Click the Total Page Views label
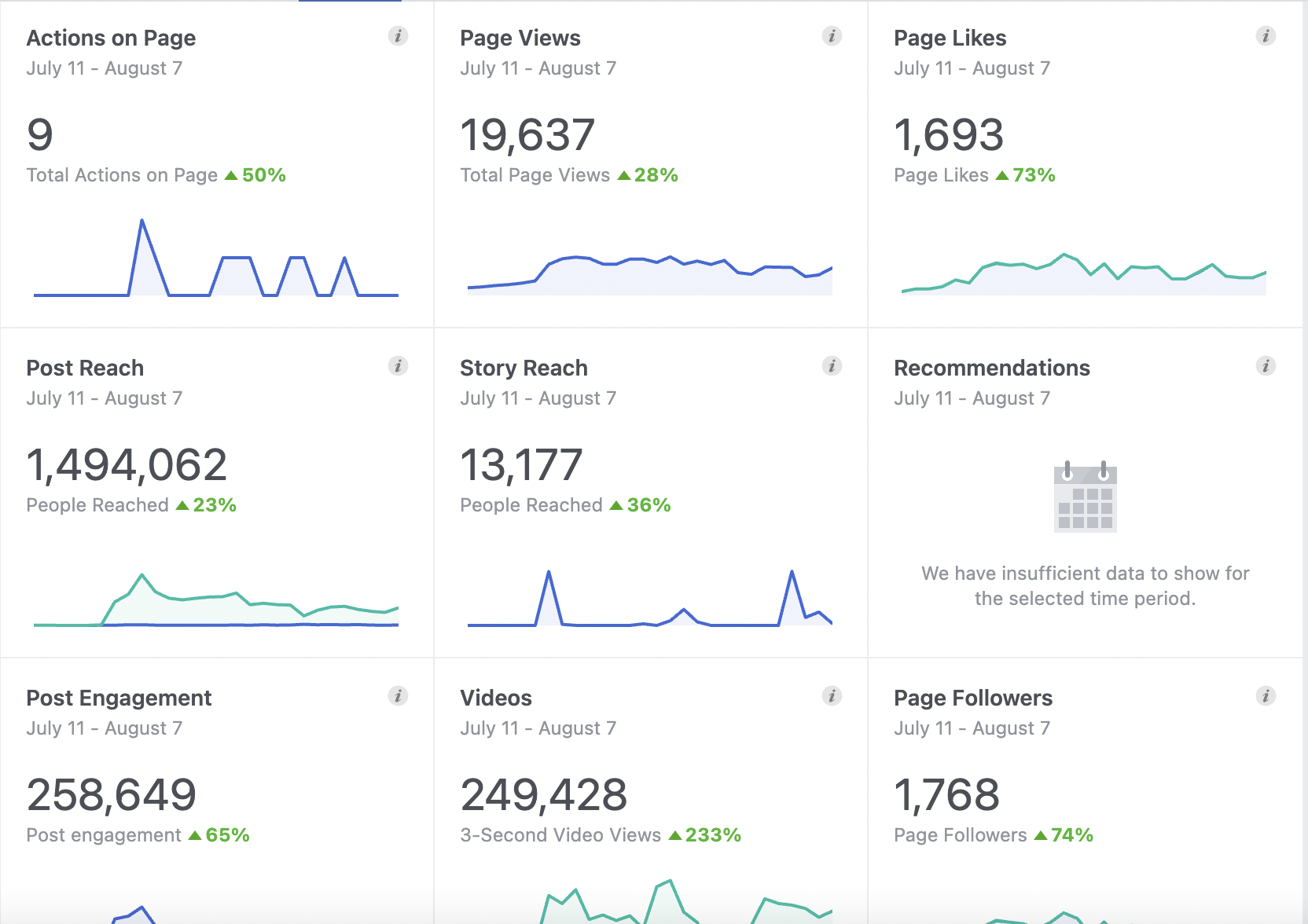The height and width of the screenshot is (924, 1308). [535, 175]
